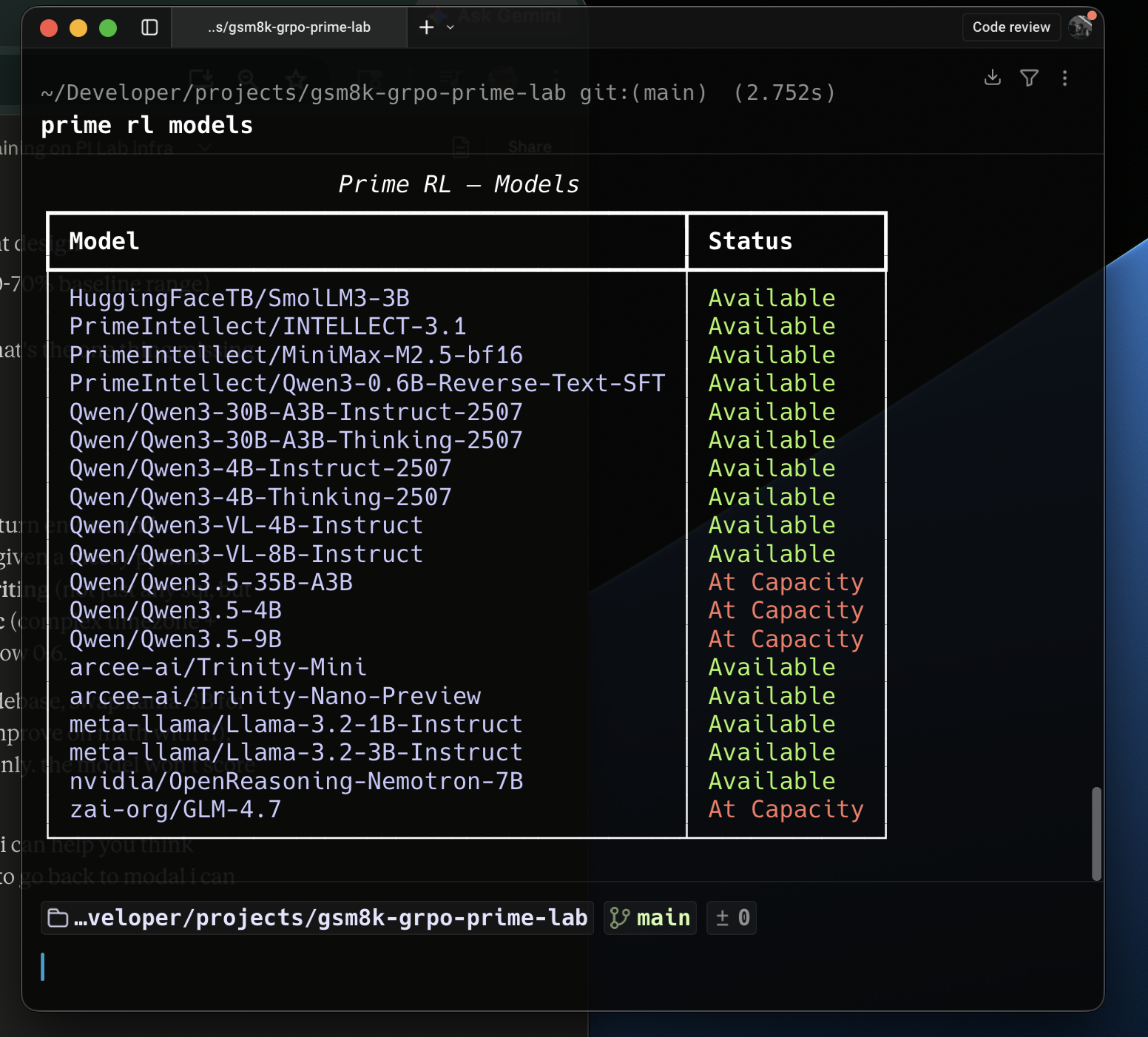Open the Code review panel
This screenshot has height=1037, width=1148.
[1010, 27]
